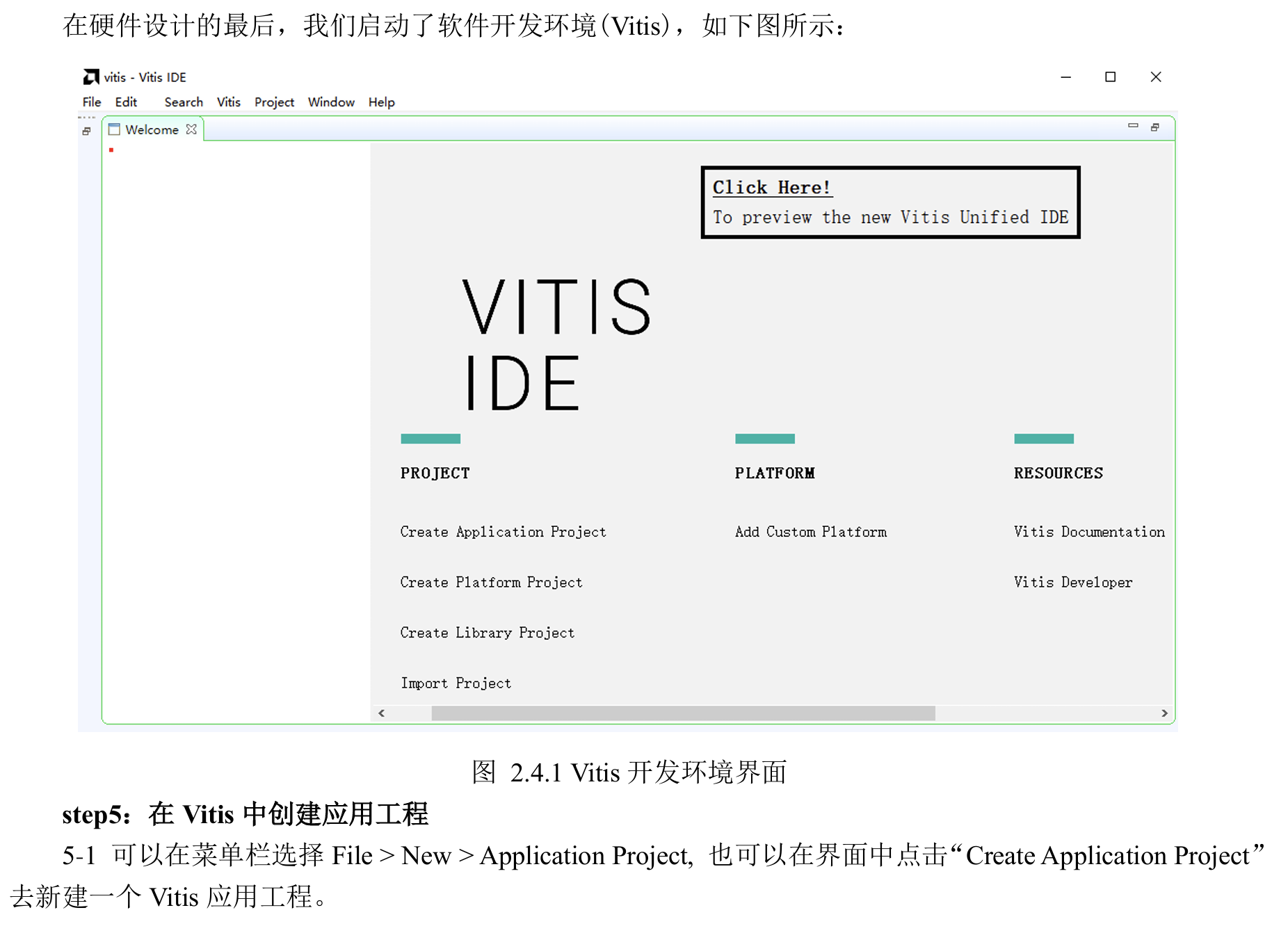This screenshot has height=933, width=1288.
Task: Open the Window menu
Action: 331,102
